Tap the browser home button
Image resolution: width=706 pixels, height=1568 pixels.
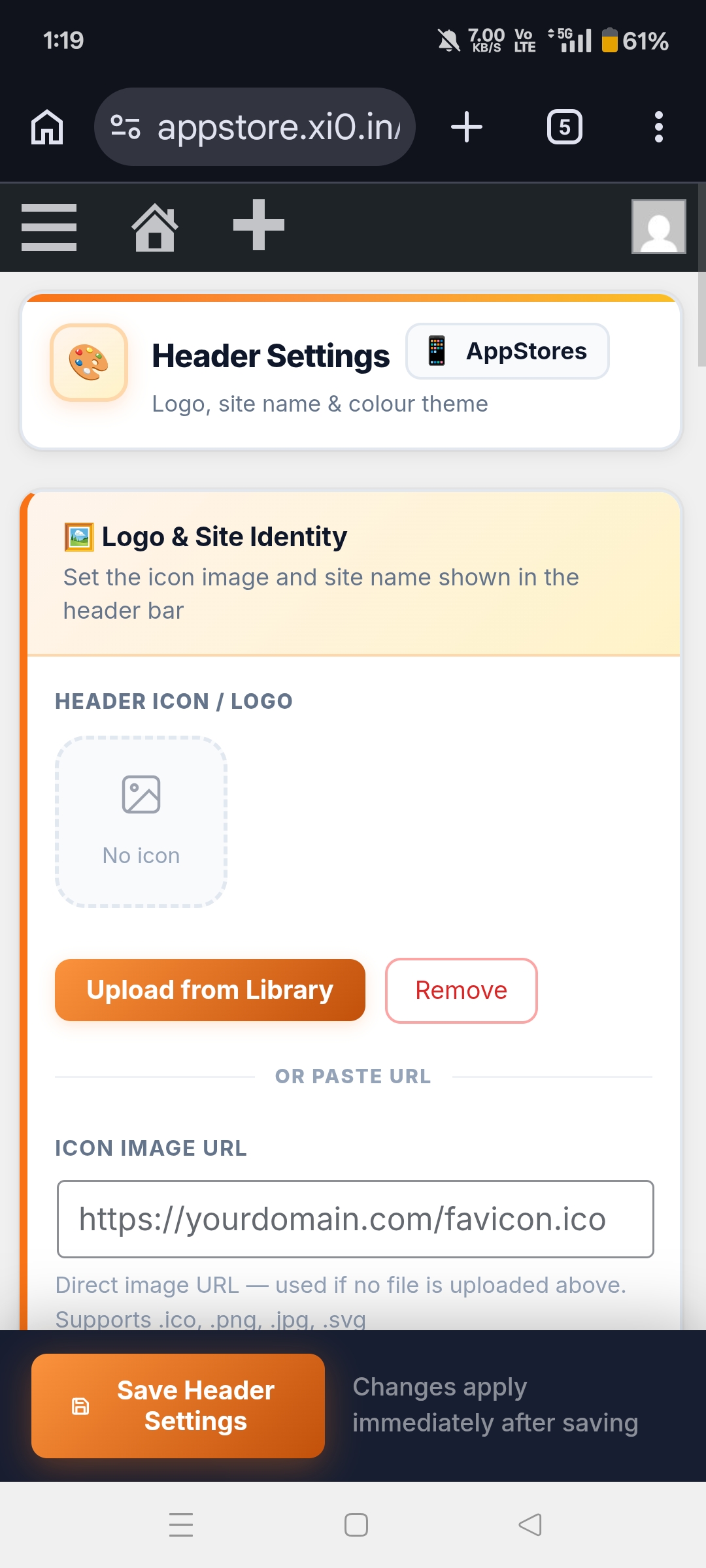click(47, 127)
